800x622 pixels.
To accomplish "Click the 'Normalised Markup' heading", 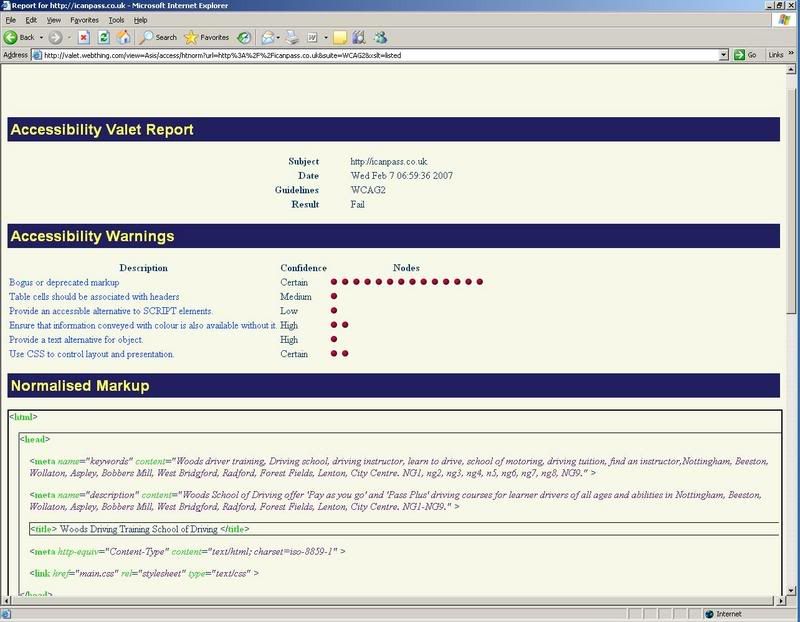I will click(80, 386).
